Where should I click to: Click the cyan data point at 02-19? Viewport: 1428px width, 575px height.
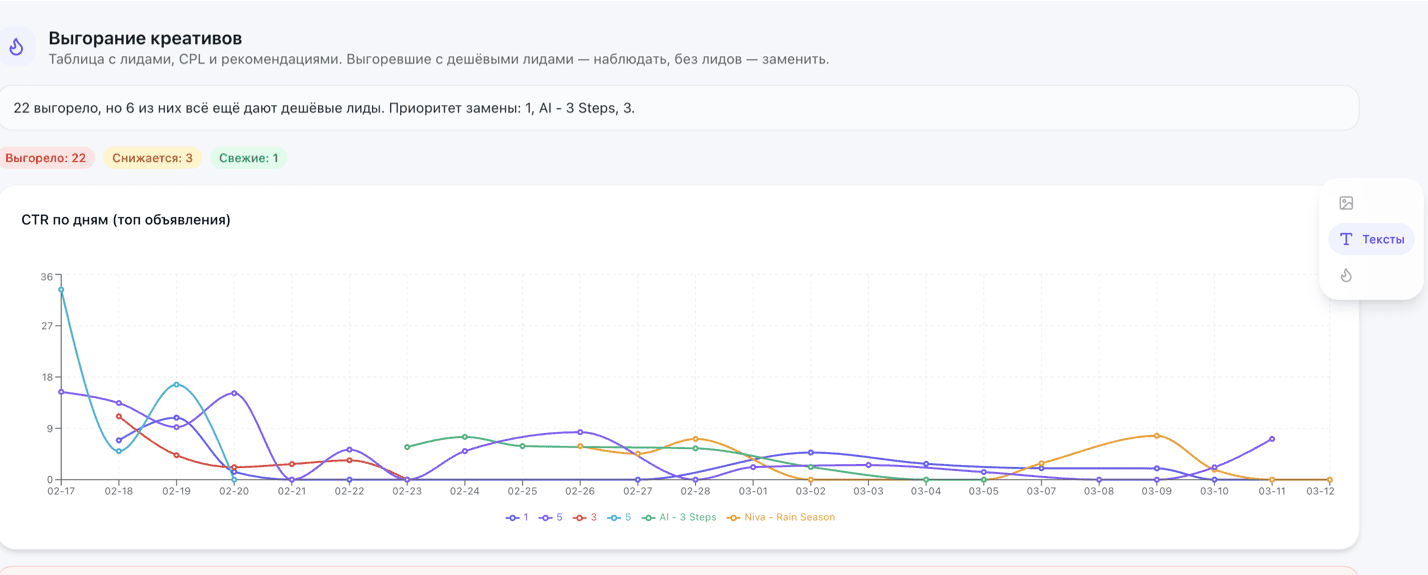tap(177, 384)
